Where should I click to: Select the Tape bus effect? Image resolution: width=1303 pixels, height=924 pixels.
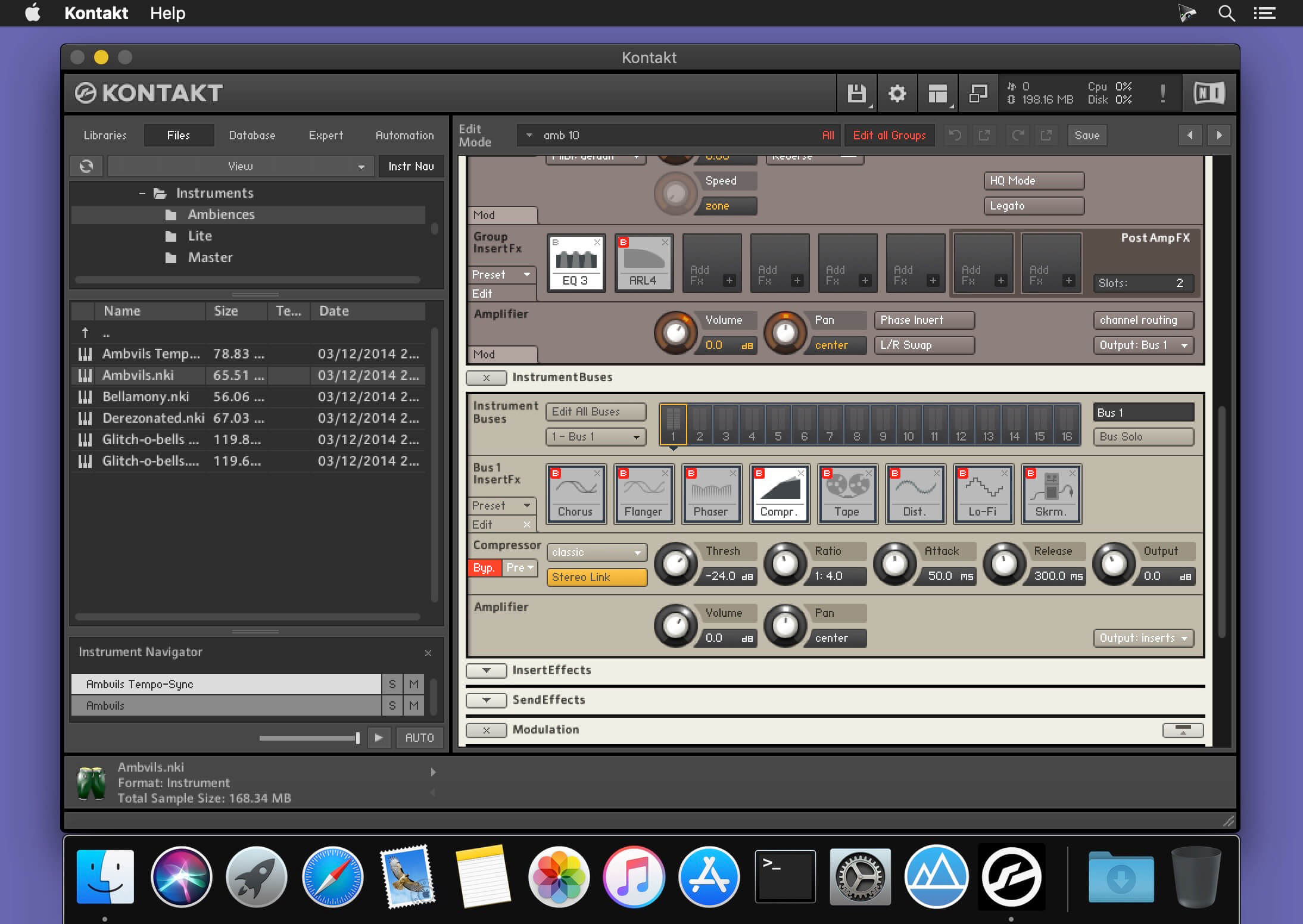847,494
